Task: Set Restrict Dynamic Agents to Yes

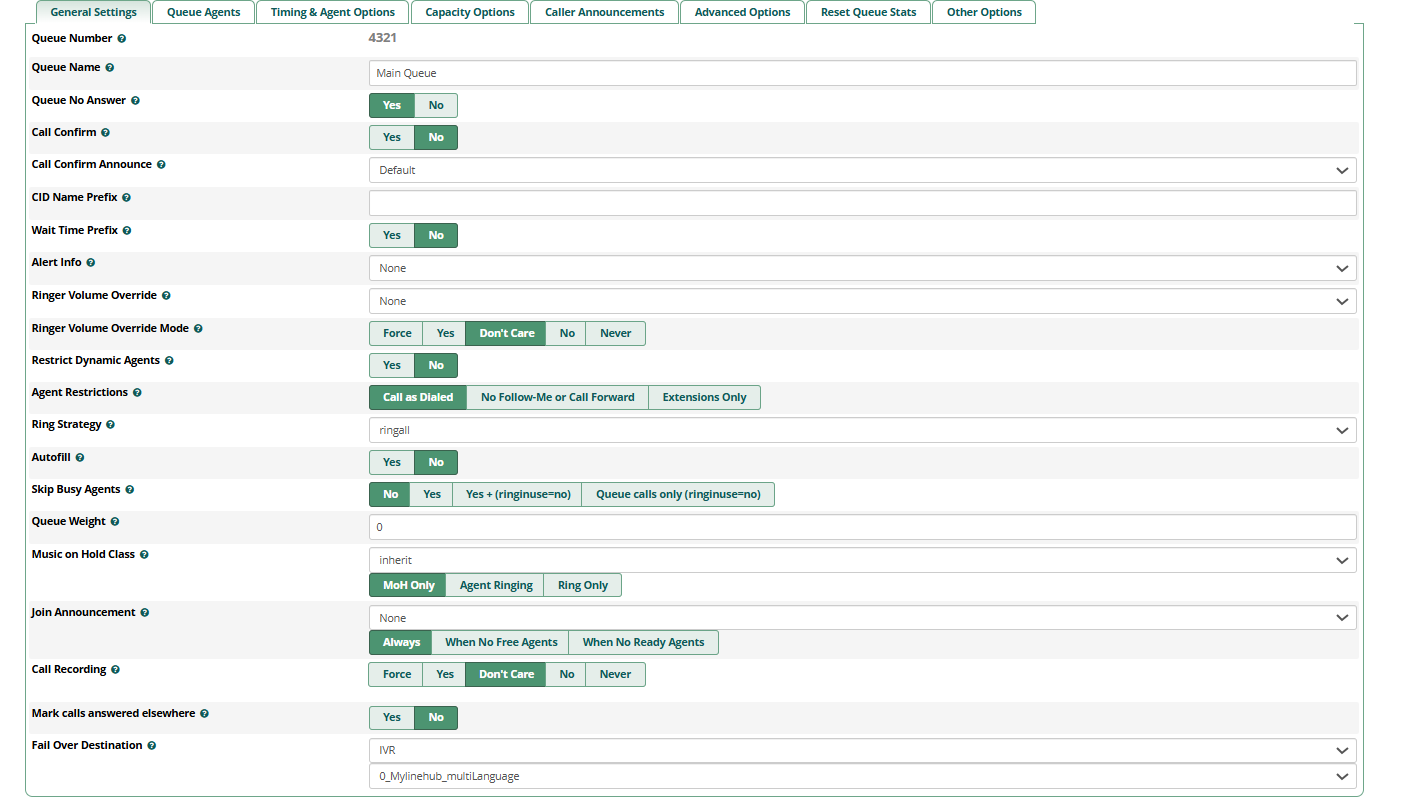Action: 392,365
